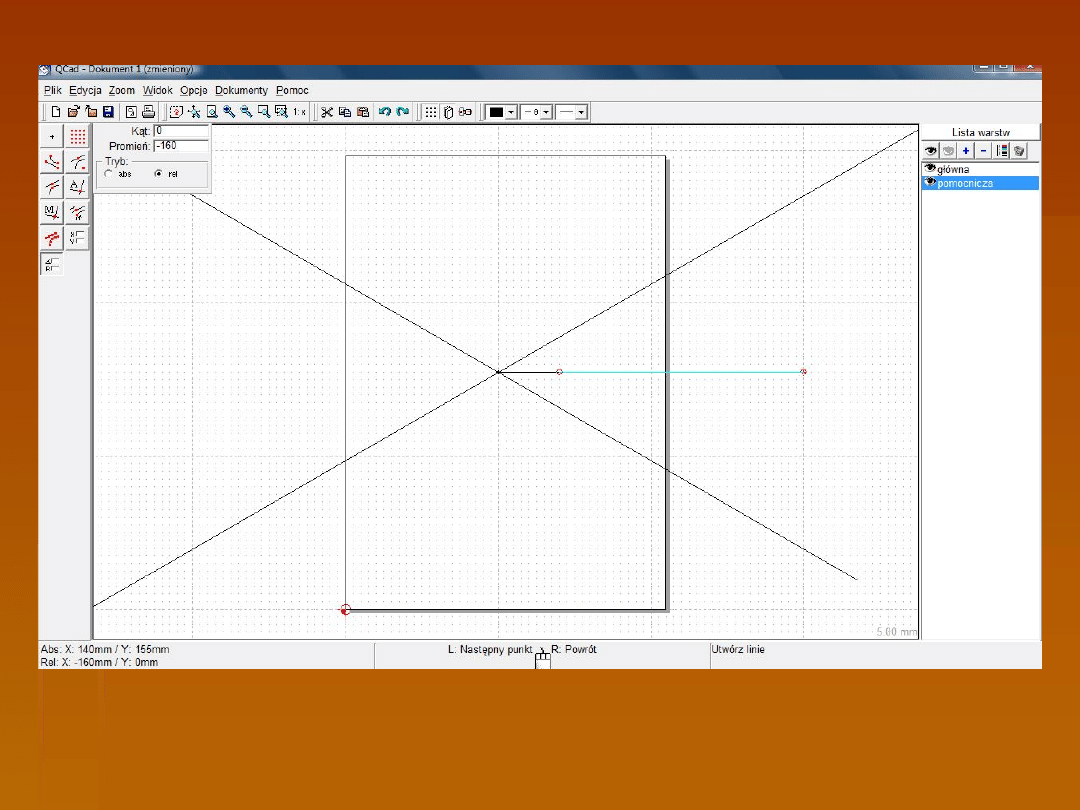1080x810 pixels.
Task: Toggle the grid display toolbar icon
Action: [431, 112]
